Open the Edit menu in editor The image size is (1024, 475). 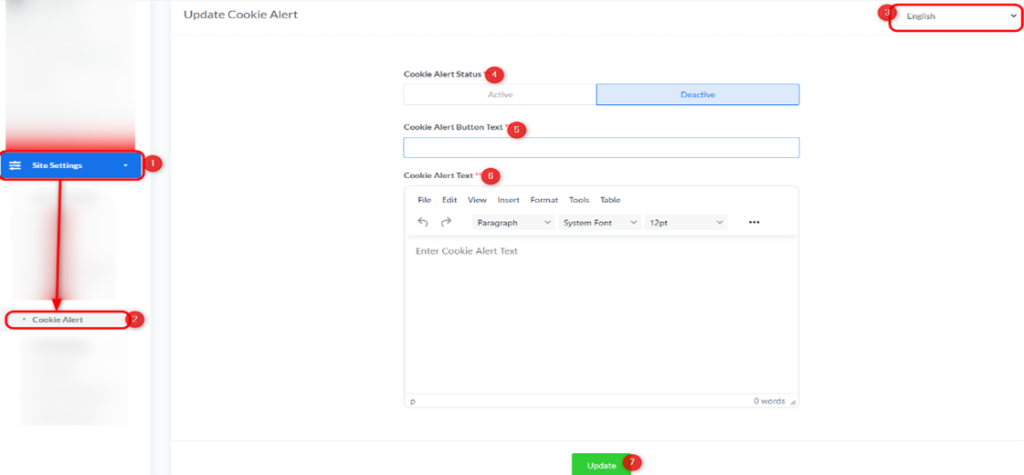(x=449, y=200)
